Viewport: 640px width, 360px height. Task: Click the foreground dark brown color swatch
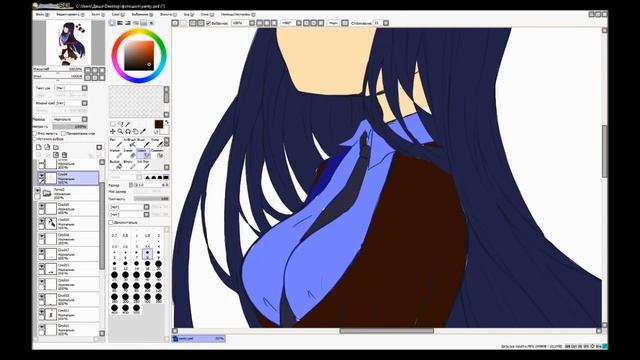click(159, 124)
